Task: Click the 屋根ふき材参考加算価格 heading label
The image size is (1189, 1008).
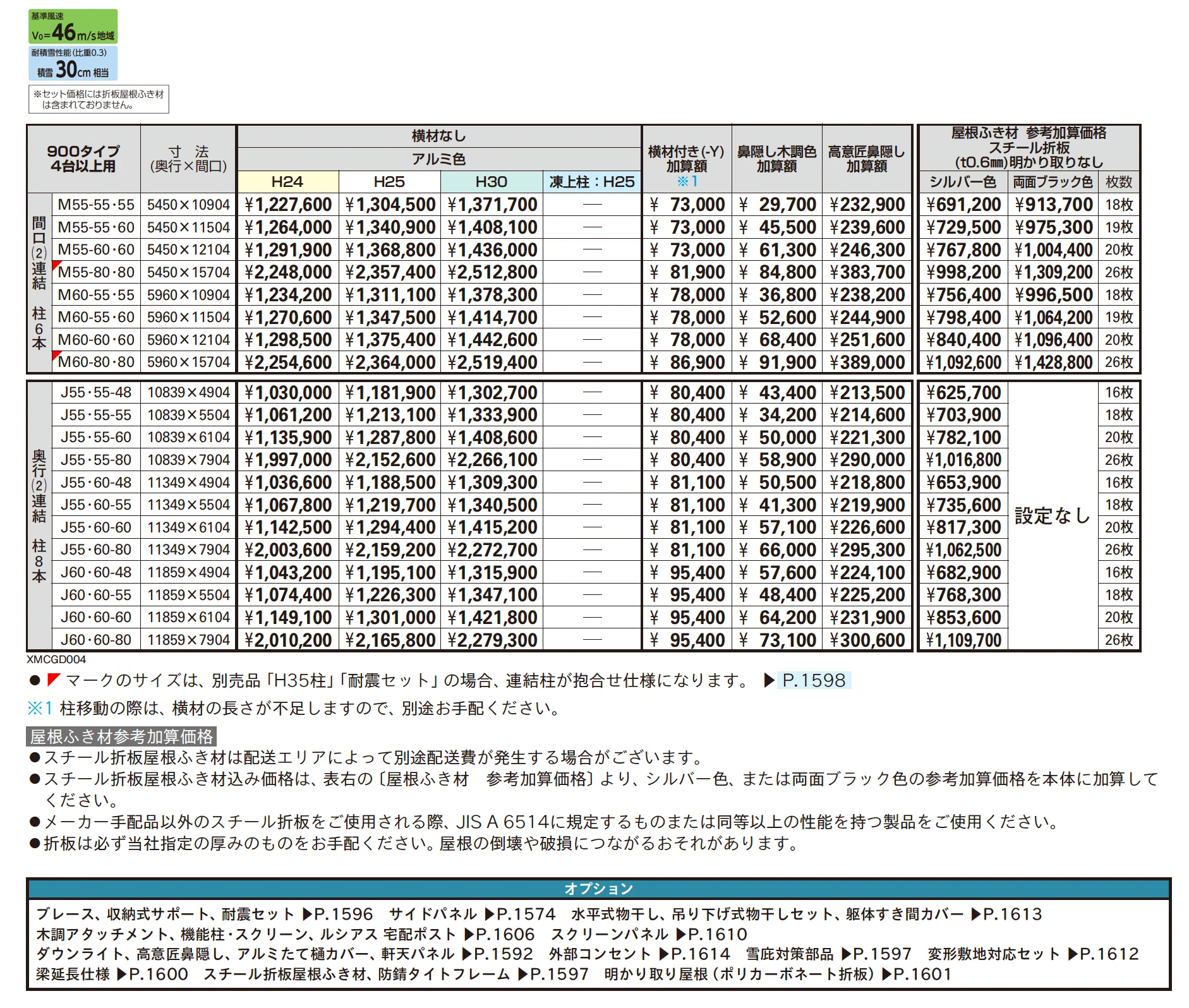Action: point(122,736)
